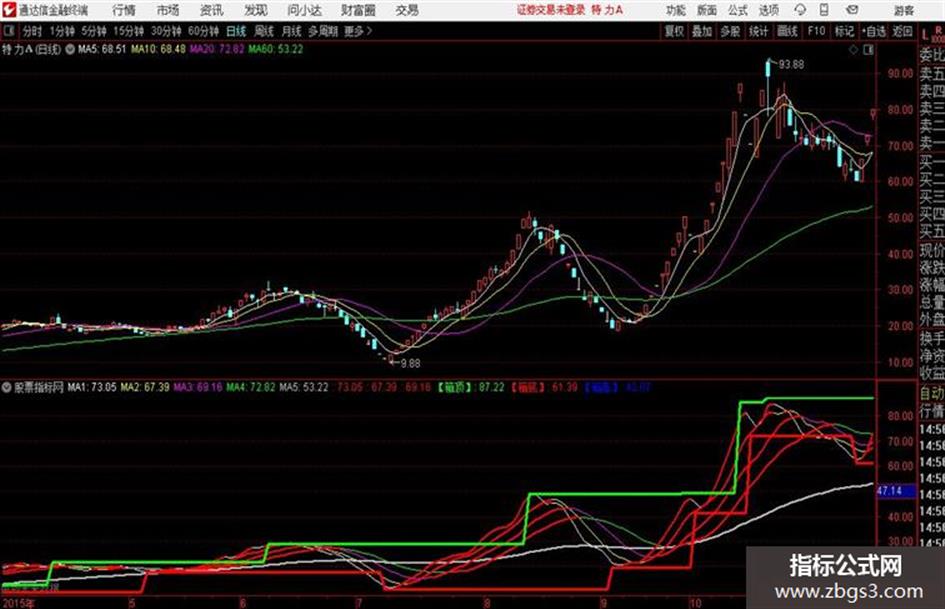This screenshot has height=609, width=945.
Task: Switch to the 15分钟 period
Action: click(128, 31)
